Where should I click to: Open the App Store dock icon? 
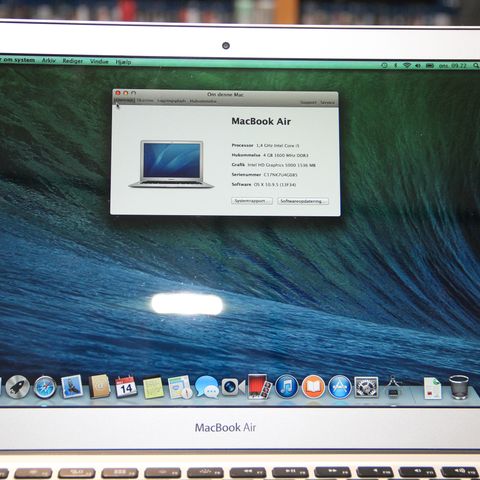pos(340,387)
